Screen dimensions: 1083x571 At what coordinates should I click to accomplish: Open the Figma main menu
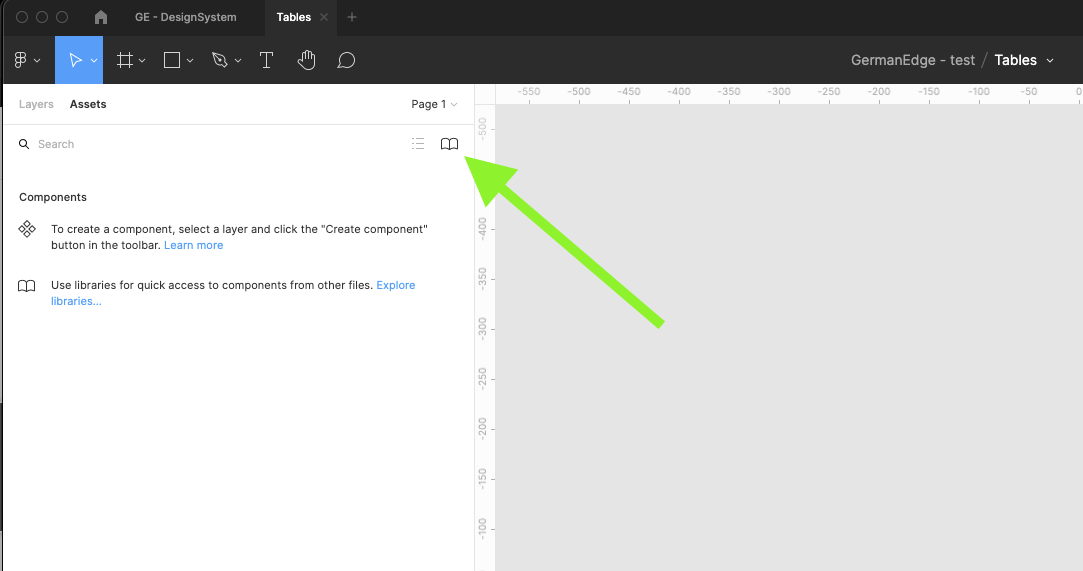tap(26, 60)
